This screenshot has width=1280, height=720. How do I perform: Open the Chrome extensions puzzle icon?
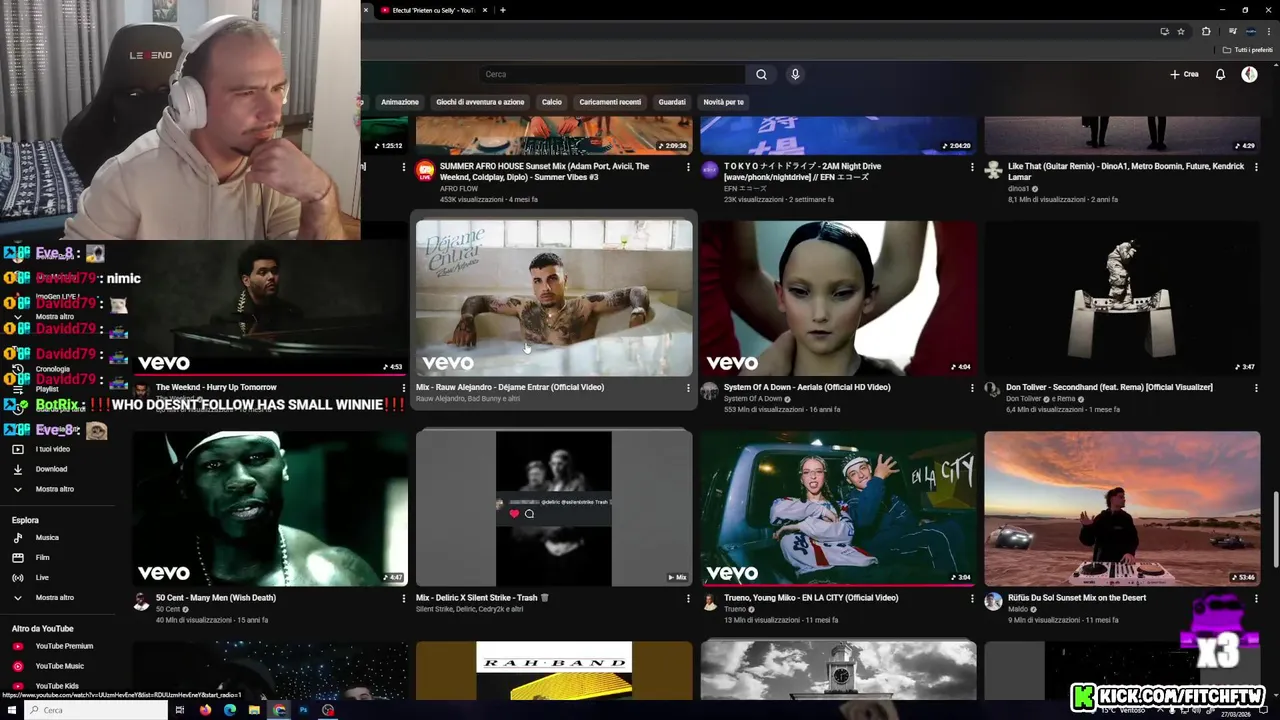click(1206, 31)
